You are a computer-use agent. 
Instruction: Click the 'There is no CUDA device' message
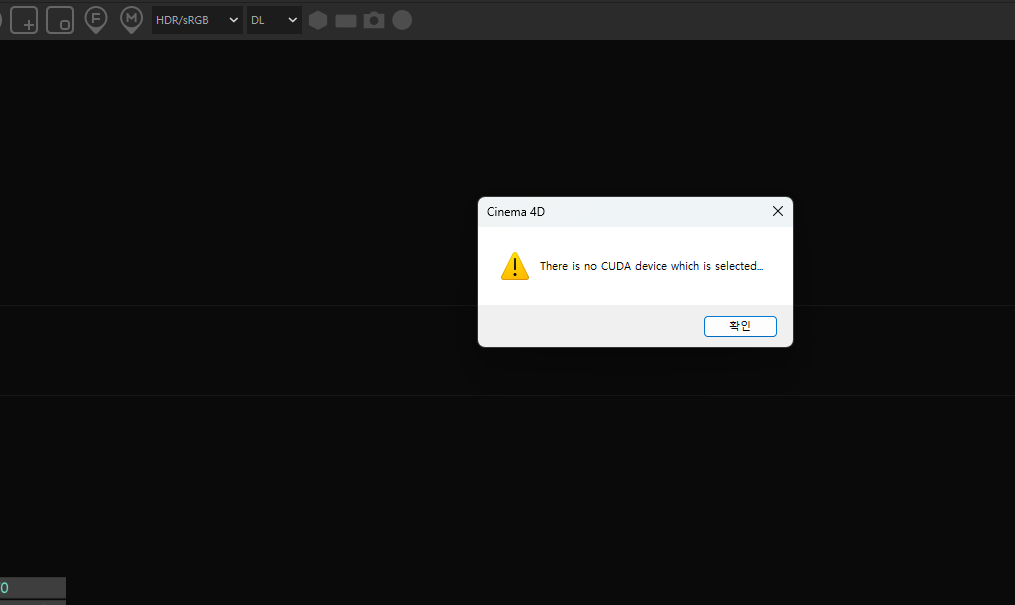[x=651, y=266]
